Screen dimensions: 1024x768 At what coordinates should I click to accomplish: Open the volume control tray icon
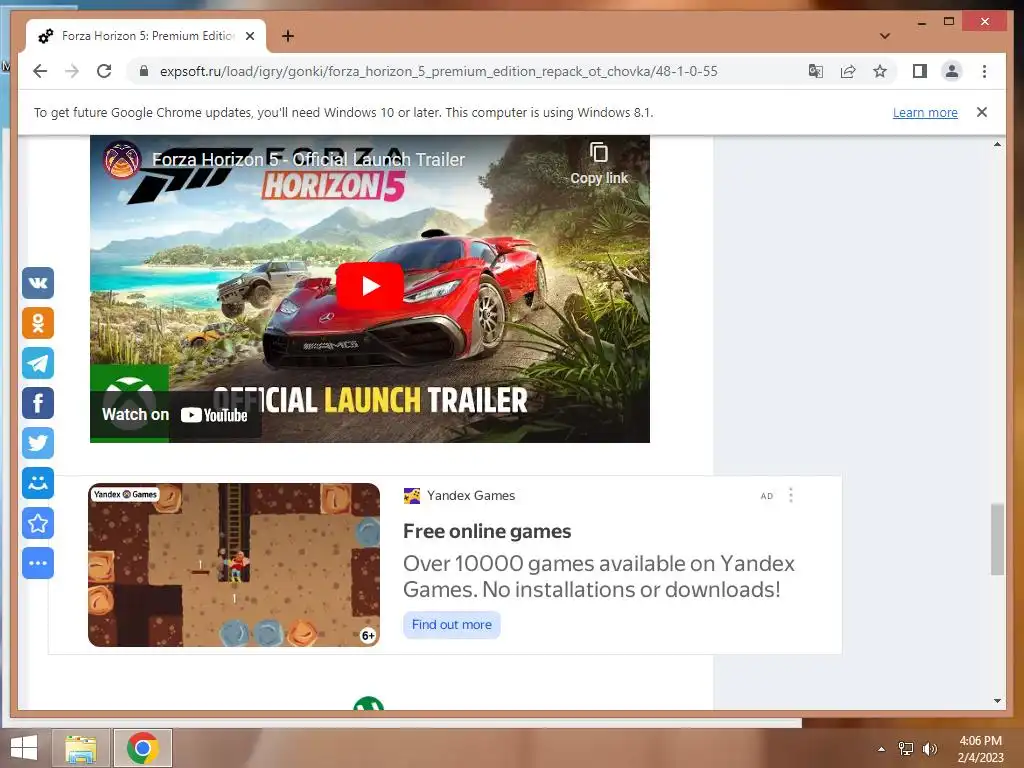[x=929, y=749]
